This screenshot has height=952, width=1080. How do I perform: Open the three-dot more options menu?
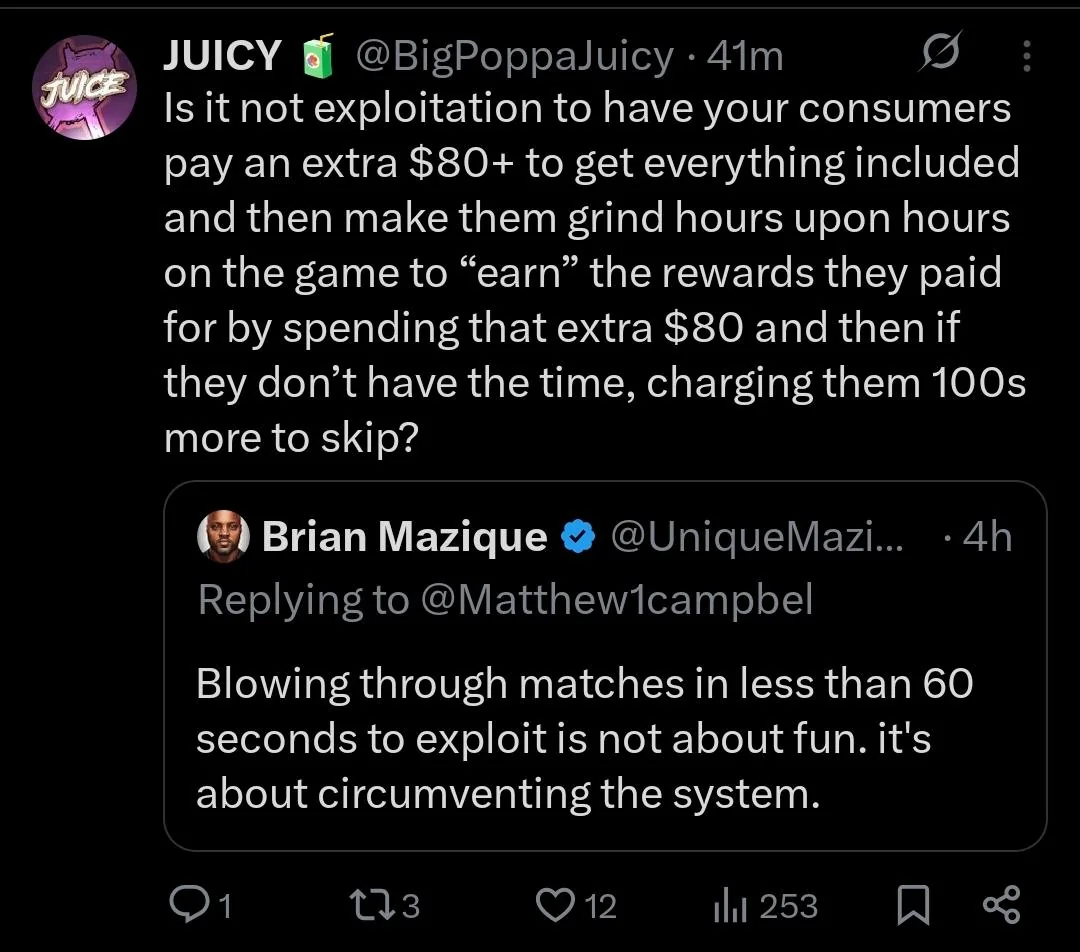click(1026, 56)
